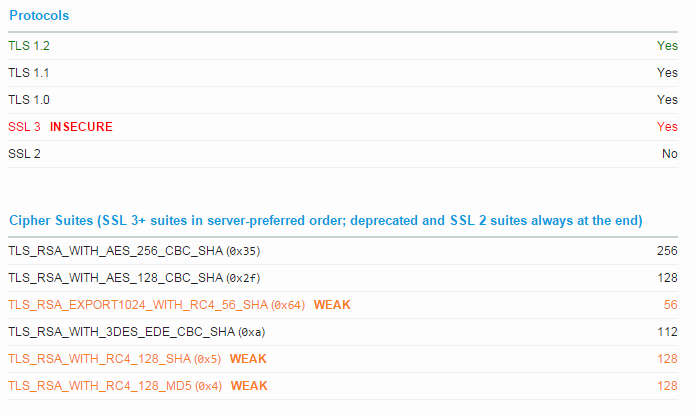Image resolution: width=696 pixels, height=416 pixels.
Task: Click the No value for SSL 2
Action: [669, 154]
